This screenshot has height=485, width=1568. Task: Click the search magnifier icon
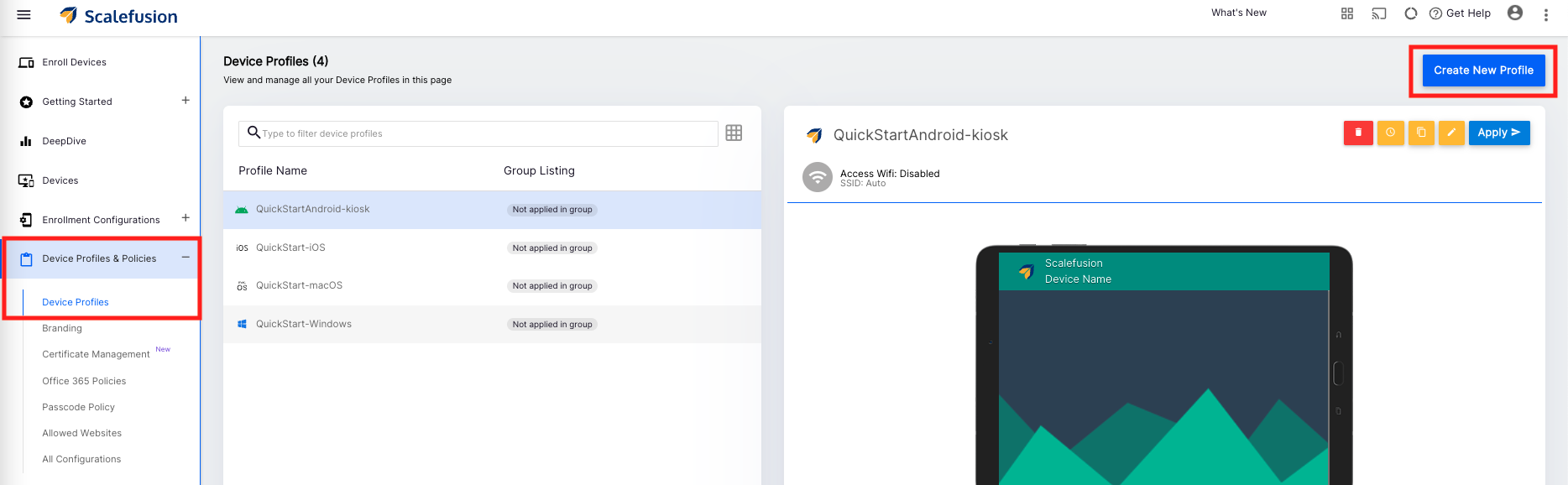pos(253,133)
